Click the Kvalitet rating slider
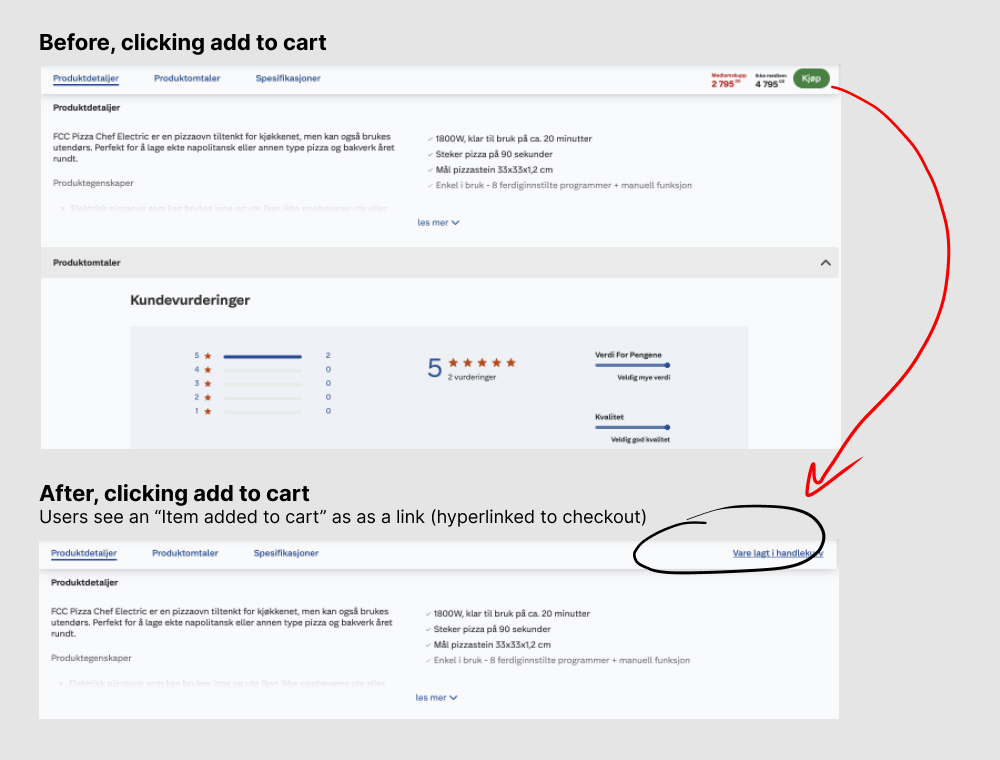The height and width of the screenshot is (760, 1000). 633,427
